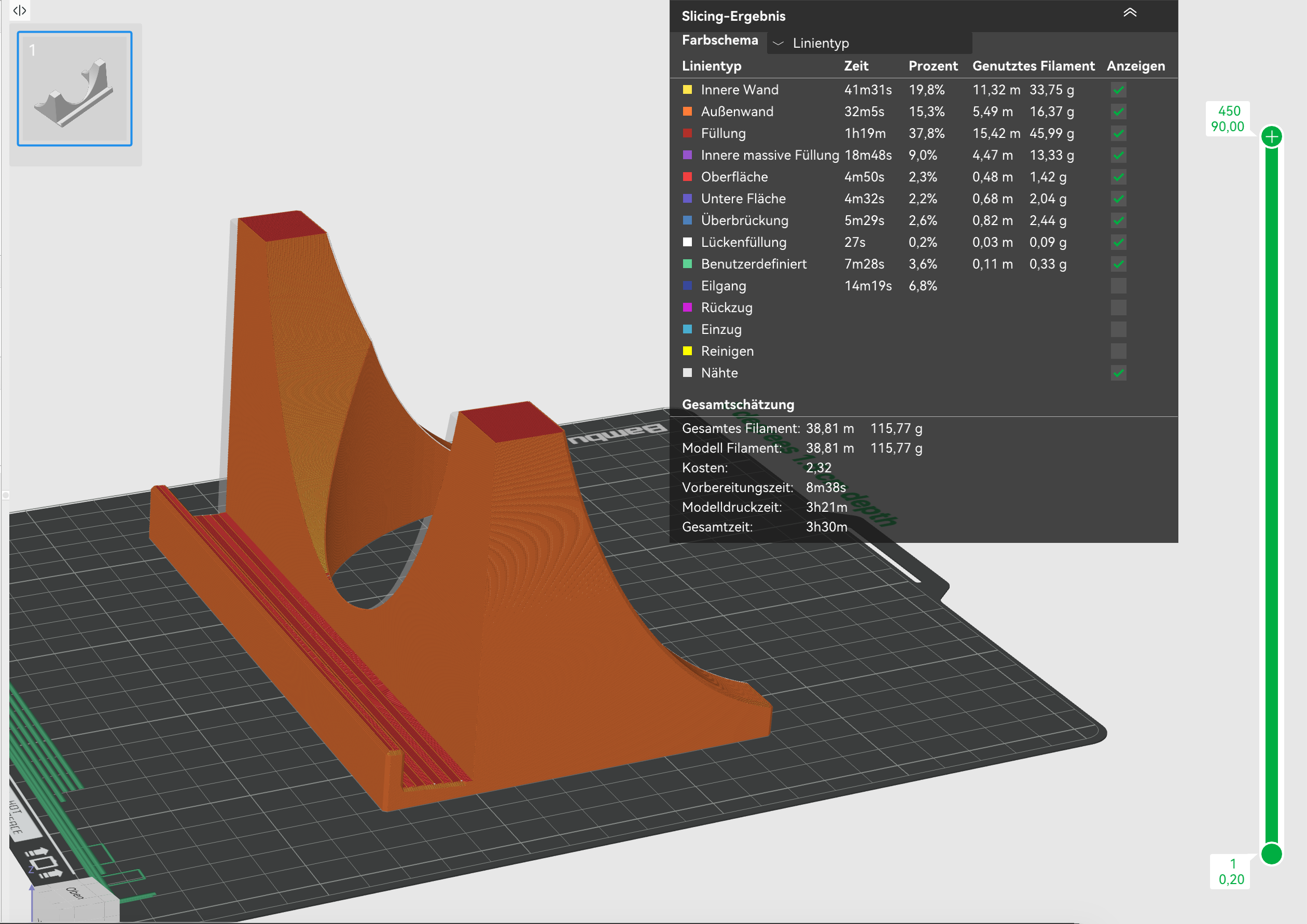
Task: Toggle the Untere Fläche display checkbox
Action: pyautogui.click(x=1118, y=199)
